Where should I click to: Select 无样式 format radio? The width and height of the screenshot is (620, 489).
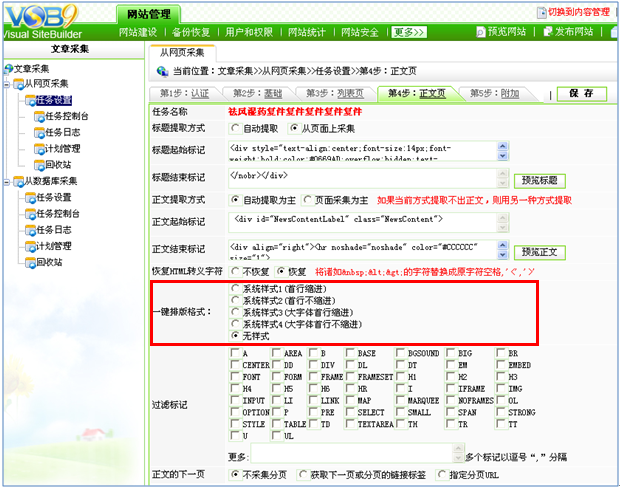[x=235, y=336]
